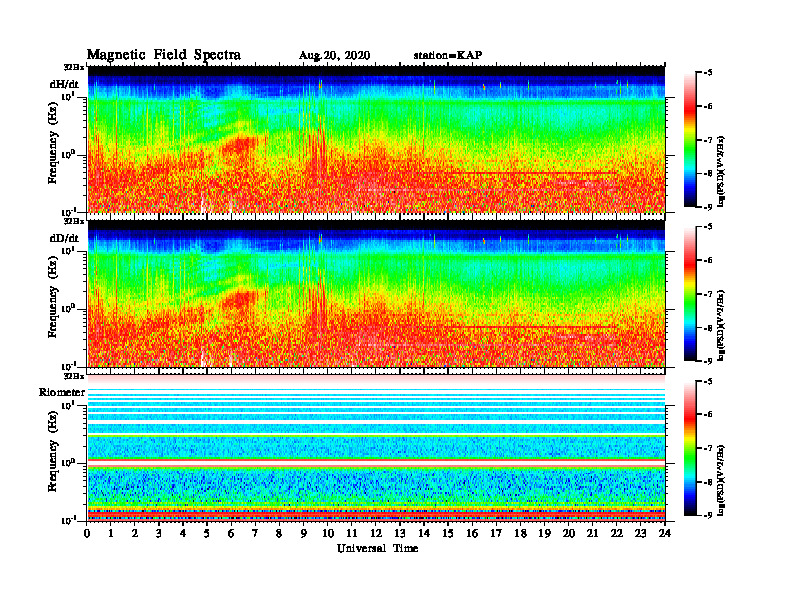Select the date text "Aug.20, 2020"
This screenshot has width=792, height=612.
pos(334,56)
